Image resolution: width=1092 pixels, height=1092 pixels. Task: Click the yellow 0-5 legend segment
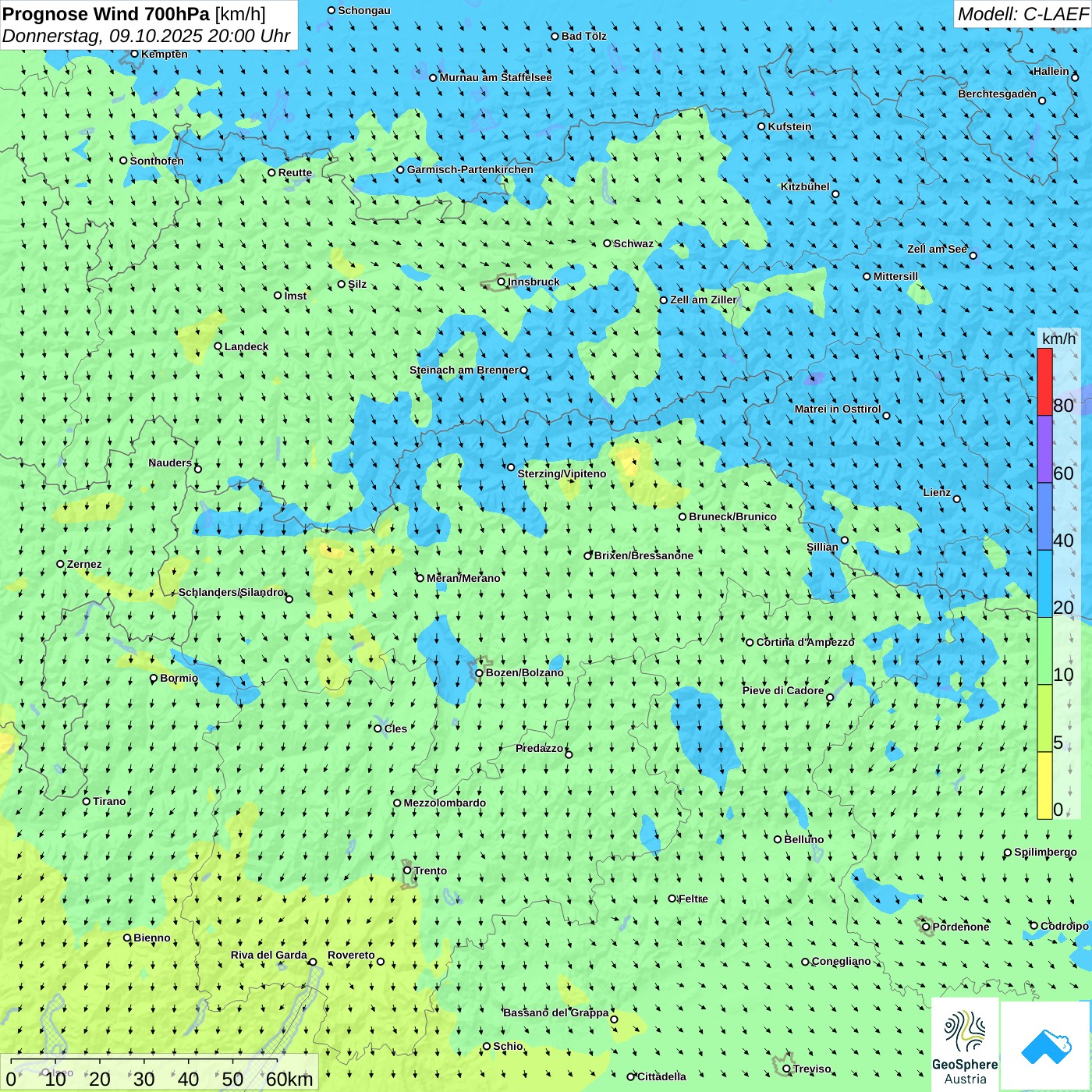tap(1044, 785)
